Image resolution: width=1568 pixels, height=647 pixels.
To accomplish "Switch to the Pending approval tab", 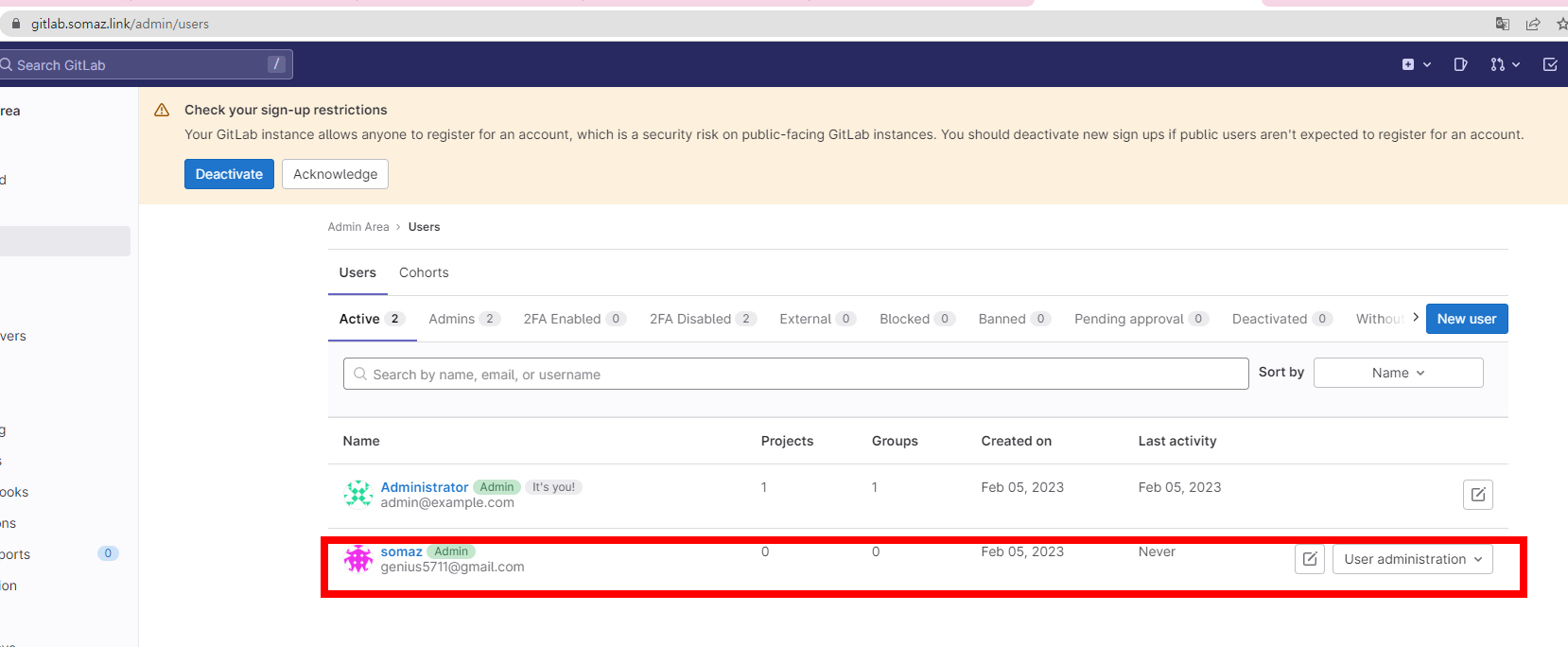I will point(1141,319).
